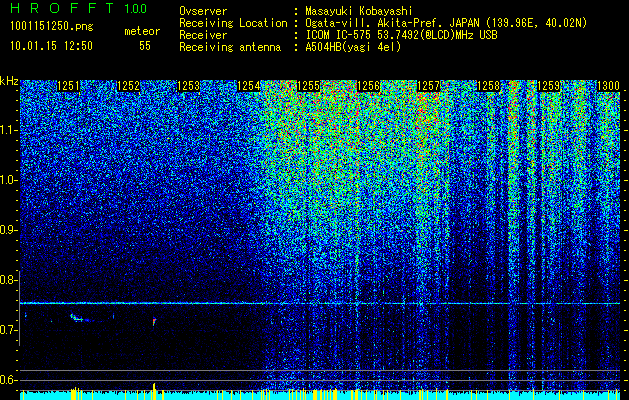Click the 0.8 frequency axis label
Screen dimensions: 629x400
8,280
